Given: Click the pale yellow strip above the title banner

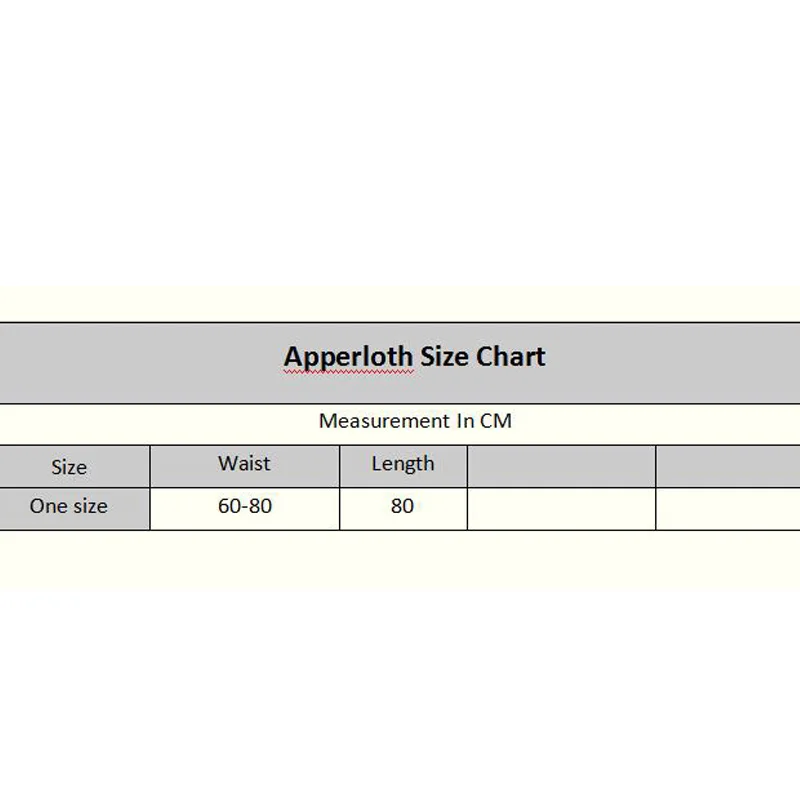Looking at the screenshot, I should pyautogui.click(x=400, y=304).
